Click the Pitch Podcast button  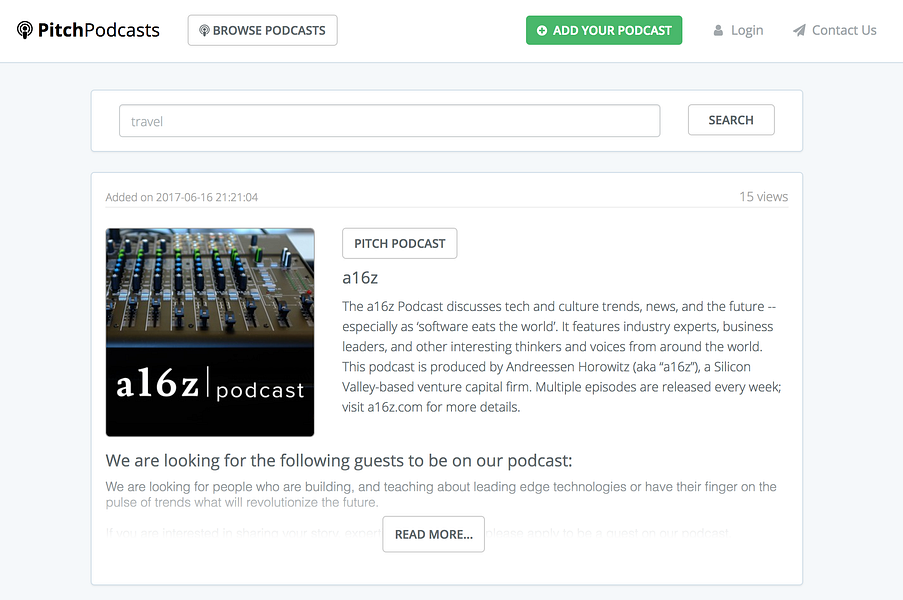400,244
